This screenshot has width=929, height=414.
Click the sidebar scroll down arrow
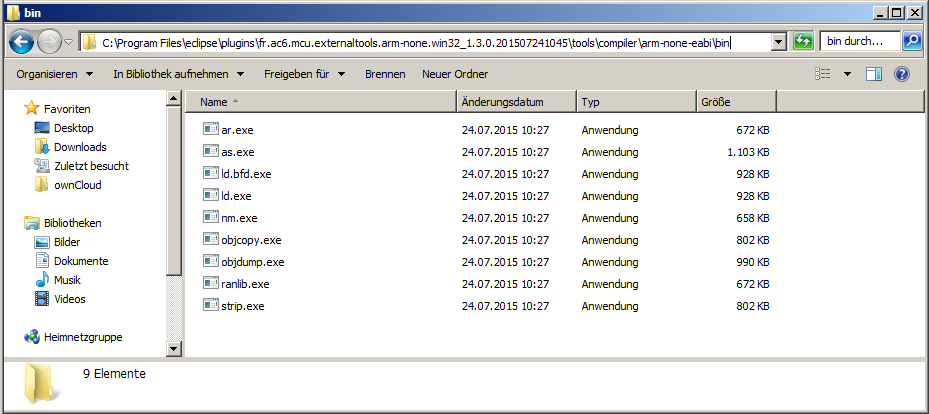click(x=174, y=349)
